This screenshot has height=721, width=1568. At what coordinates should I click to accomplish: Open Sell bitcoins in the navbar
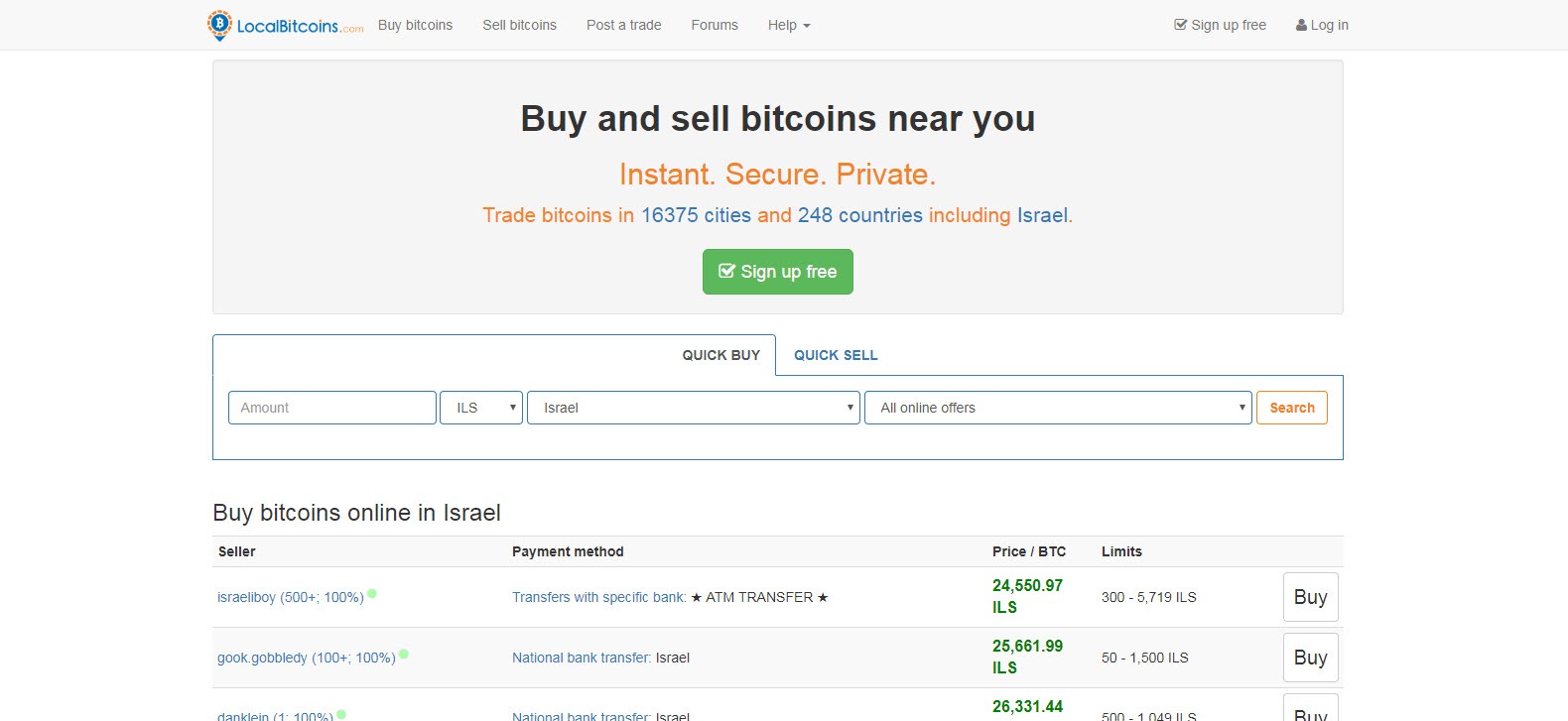[519, 25]
